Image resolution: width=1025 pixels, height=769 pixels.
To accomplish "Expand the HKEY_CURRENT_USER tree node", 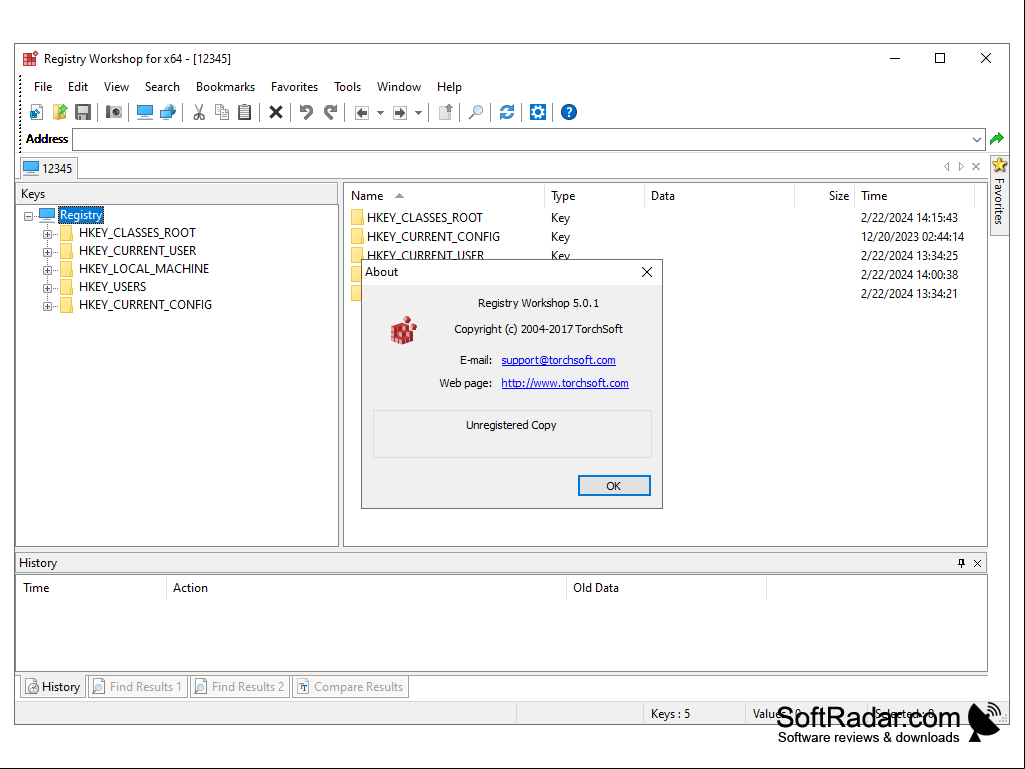I will [x=47, y=252].
